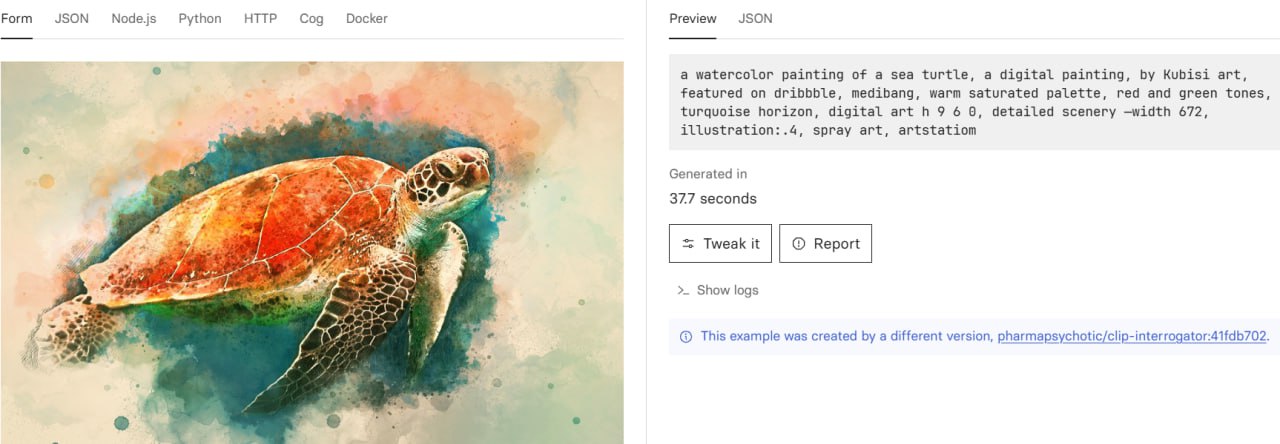Open the HTTP tab
This screenshot has width=1280, height=444.
[x=260, y=18]
